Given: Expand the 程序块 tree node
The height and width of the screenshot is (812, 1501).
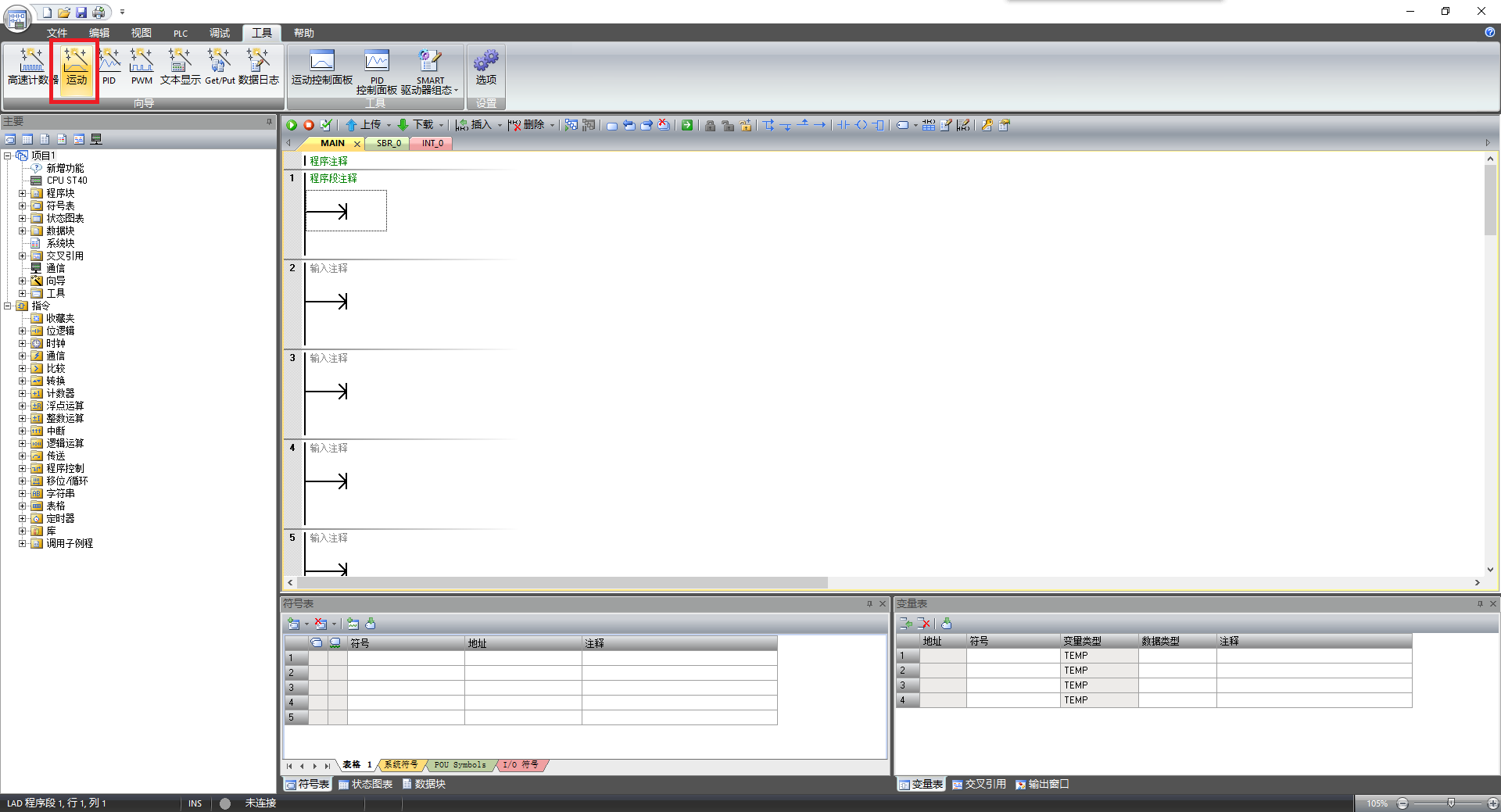Looking at the screenshot, I should click(x=23, y=193).
